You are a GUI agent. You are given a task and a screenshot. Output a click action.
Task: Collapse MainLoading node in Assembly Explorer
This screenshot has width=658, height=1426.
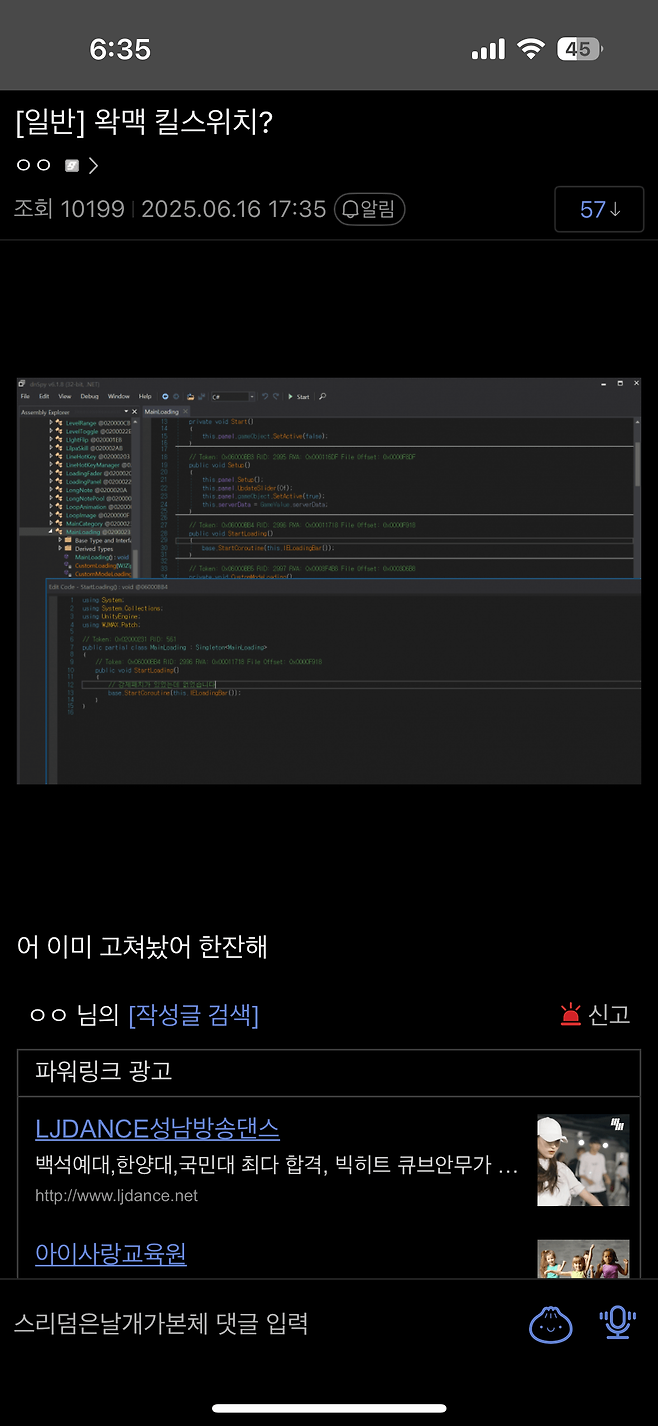coord(50,531)
